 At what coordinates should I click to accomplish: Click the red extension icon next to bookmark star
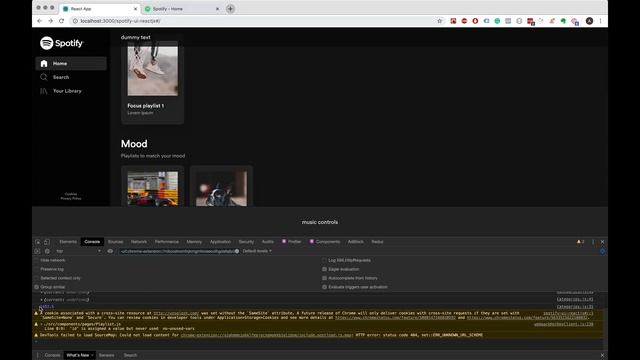pyautogui.click(x=453, y=21)
